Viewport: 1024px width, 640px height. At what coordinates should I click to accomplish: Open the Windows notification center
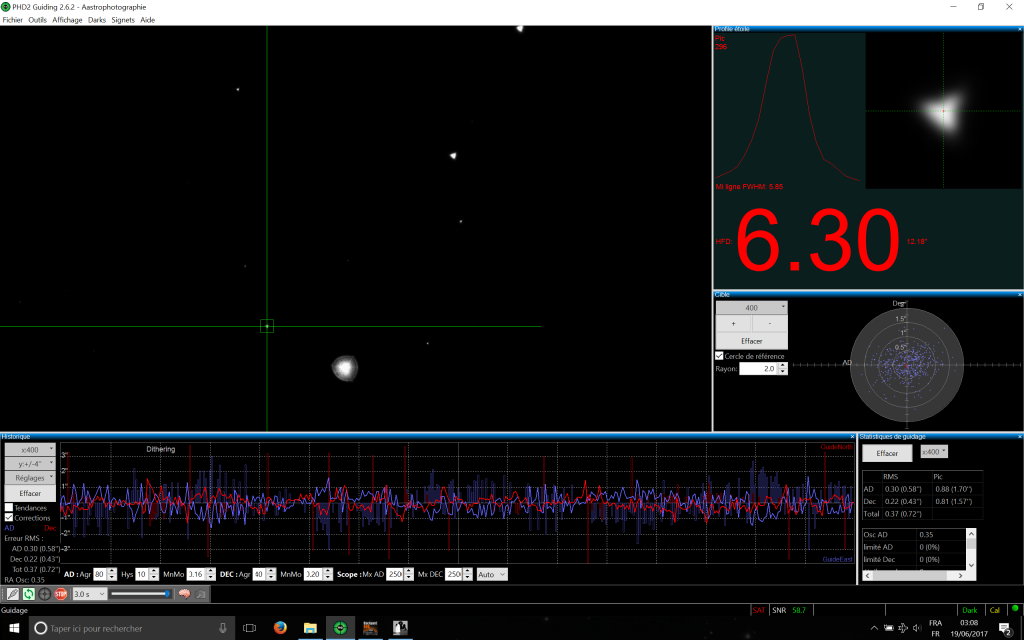pyautogui.click(x=1006, y=629)
